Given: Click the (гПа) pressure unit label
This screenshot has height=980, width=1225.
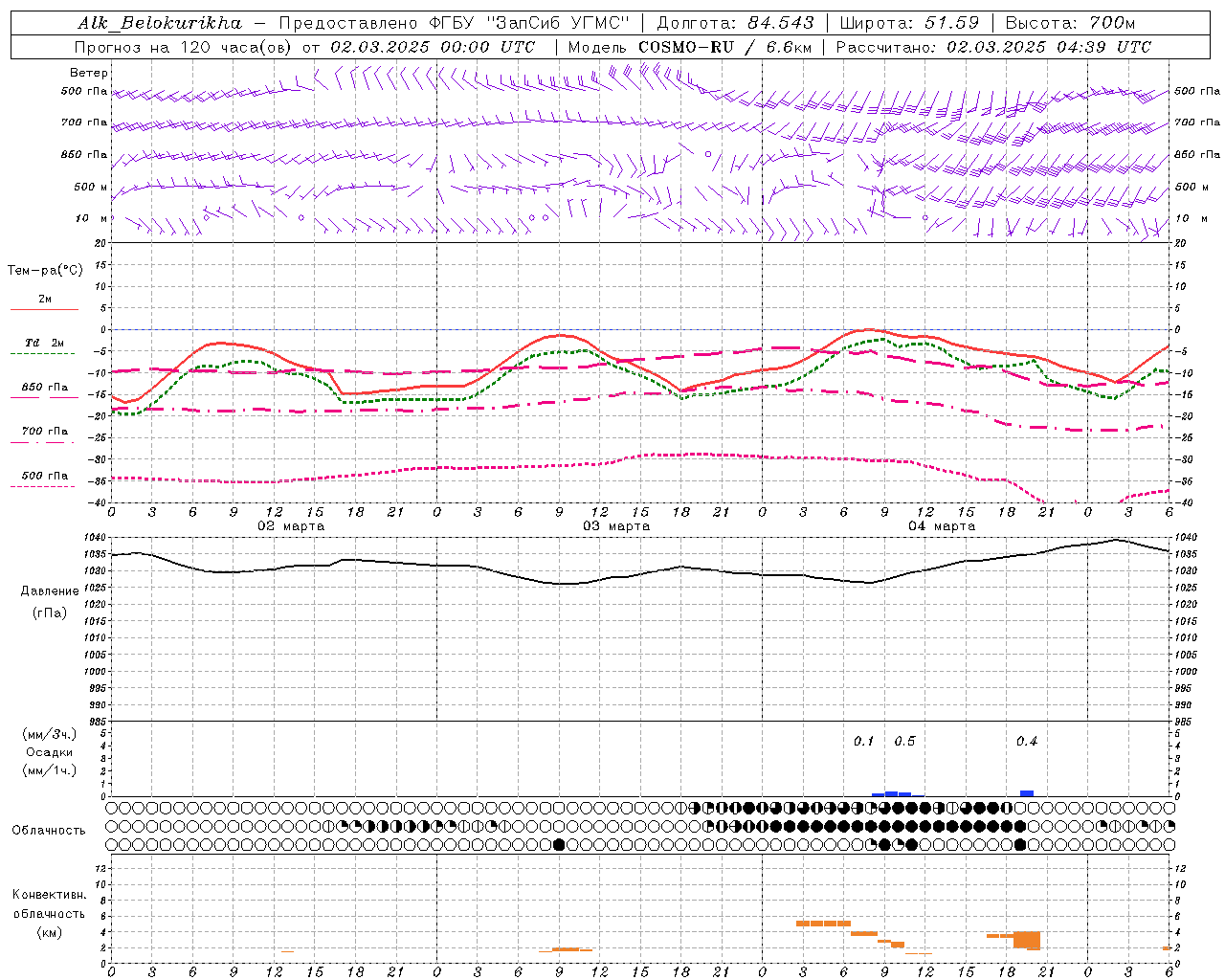Looking at the screenshot, I should [50, 612].
